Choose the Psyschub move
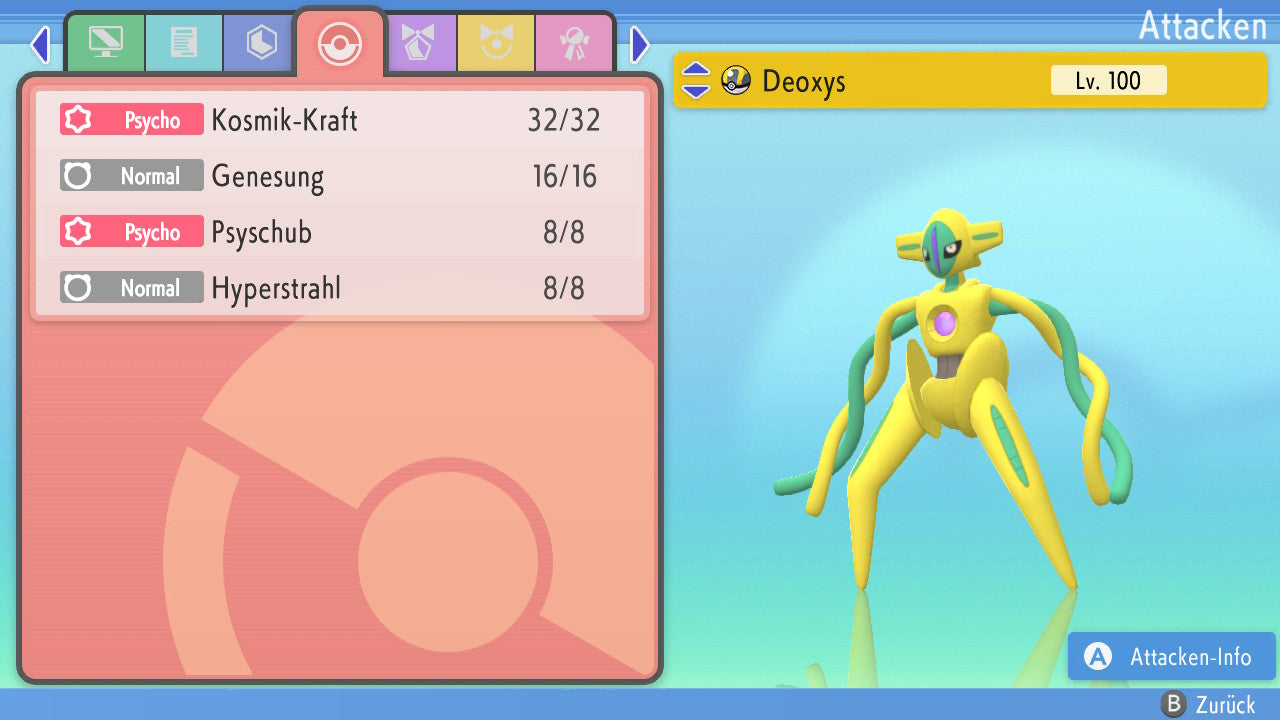Image resolution: width=1280 pixels, height=720 pixels. click(x=340, y=232)
